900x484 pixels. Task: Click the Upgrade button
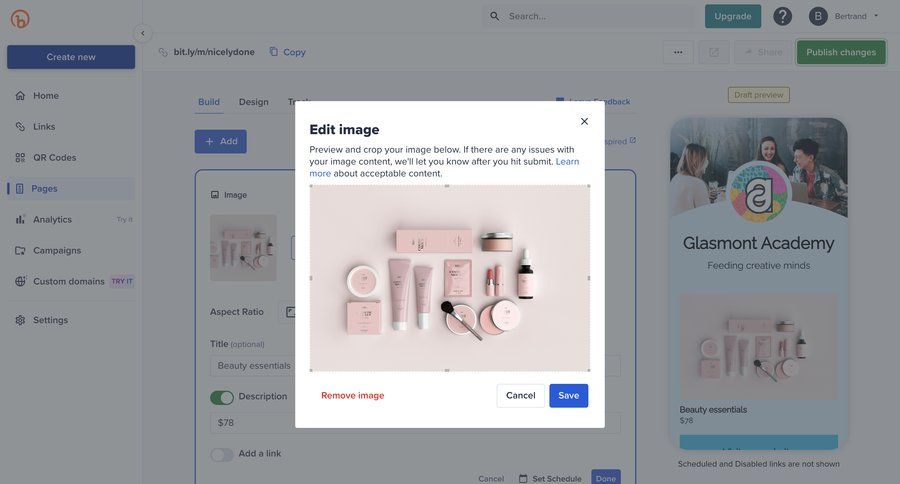click(733, 16)
